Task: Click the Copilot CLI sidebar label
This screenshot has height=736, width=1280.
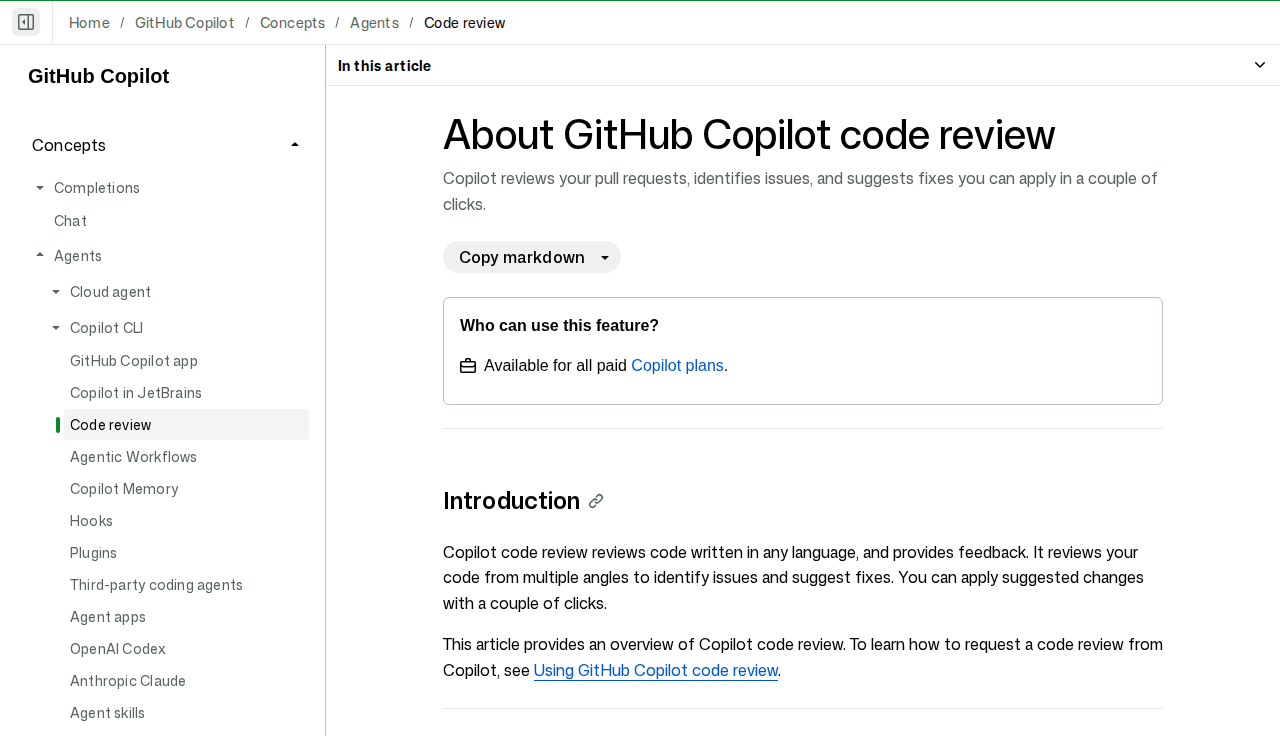Action: (106, 328)
